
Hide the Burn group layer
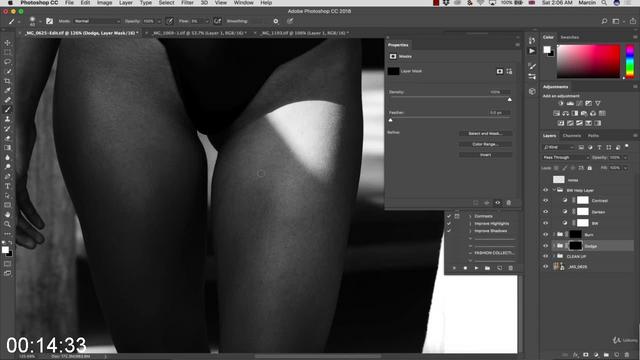[546, 235]
